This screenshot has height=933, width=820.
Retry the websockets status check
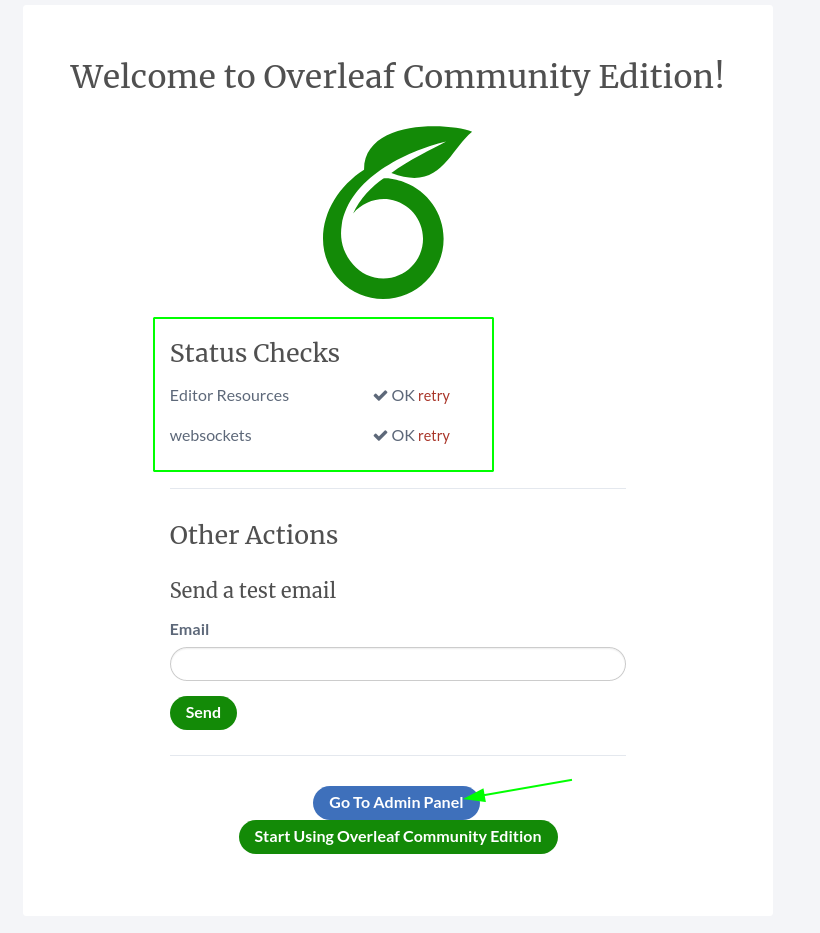click(x=434, y=436)
